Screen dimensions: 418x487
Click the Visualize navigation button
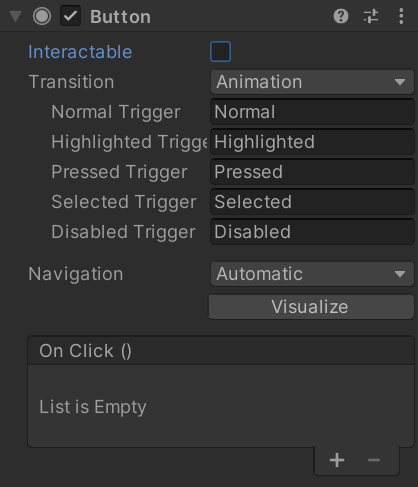(311, 307)
